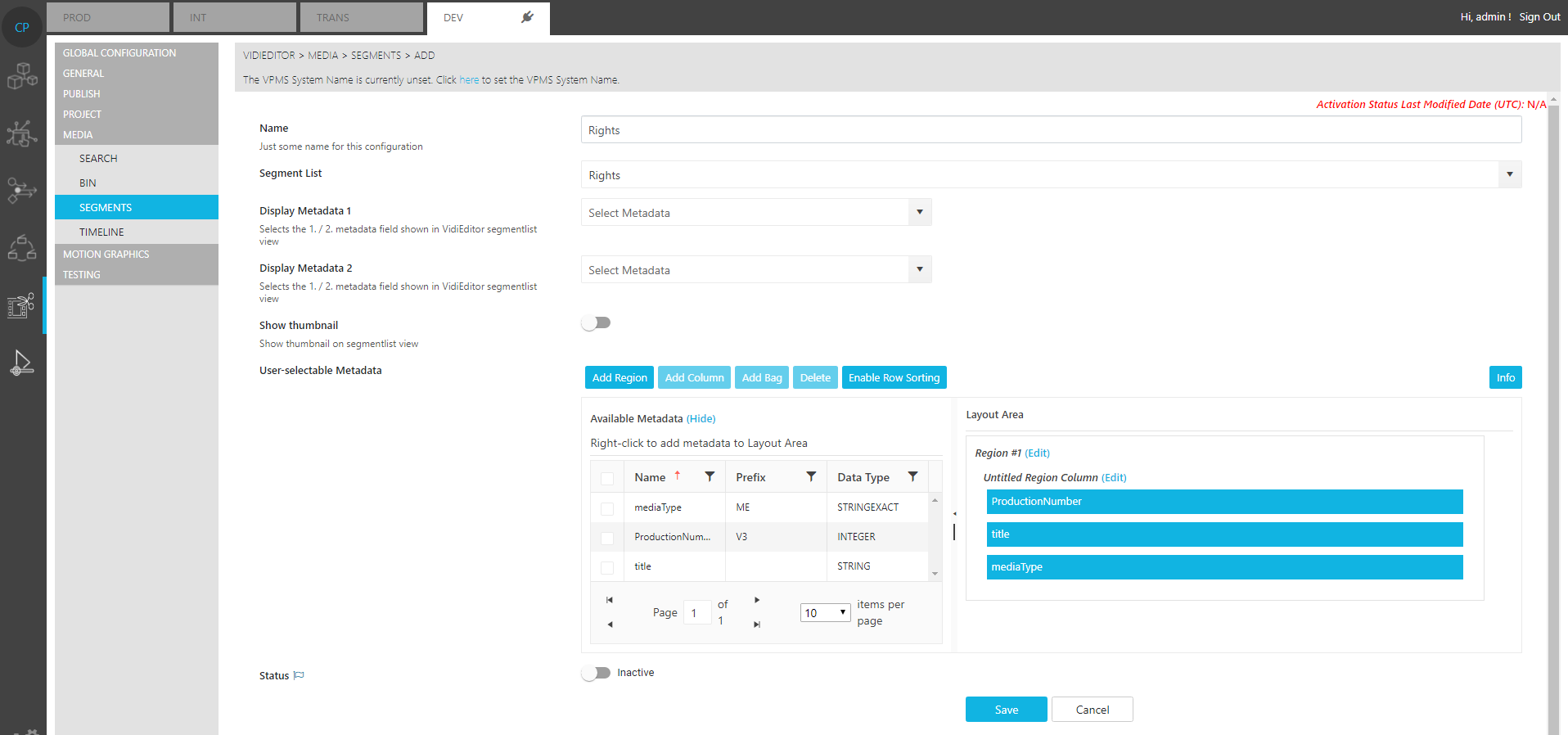This screenshot has height=735, width=1568.
Task: Click the workflow arrows sidebar icon
Action: coord(22,190)
